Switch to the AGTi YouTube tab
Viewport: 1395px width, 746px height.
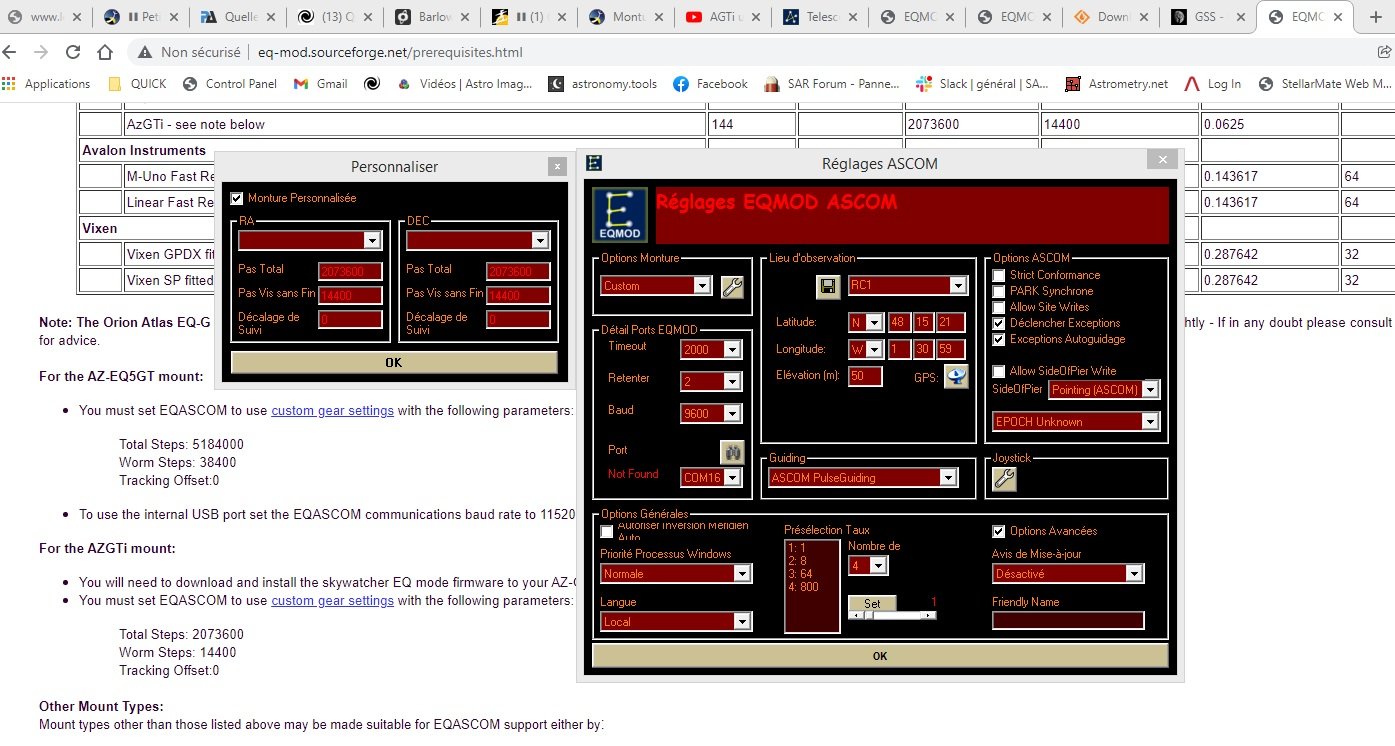coord(722,17)
